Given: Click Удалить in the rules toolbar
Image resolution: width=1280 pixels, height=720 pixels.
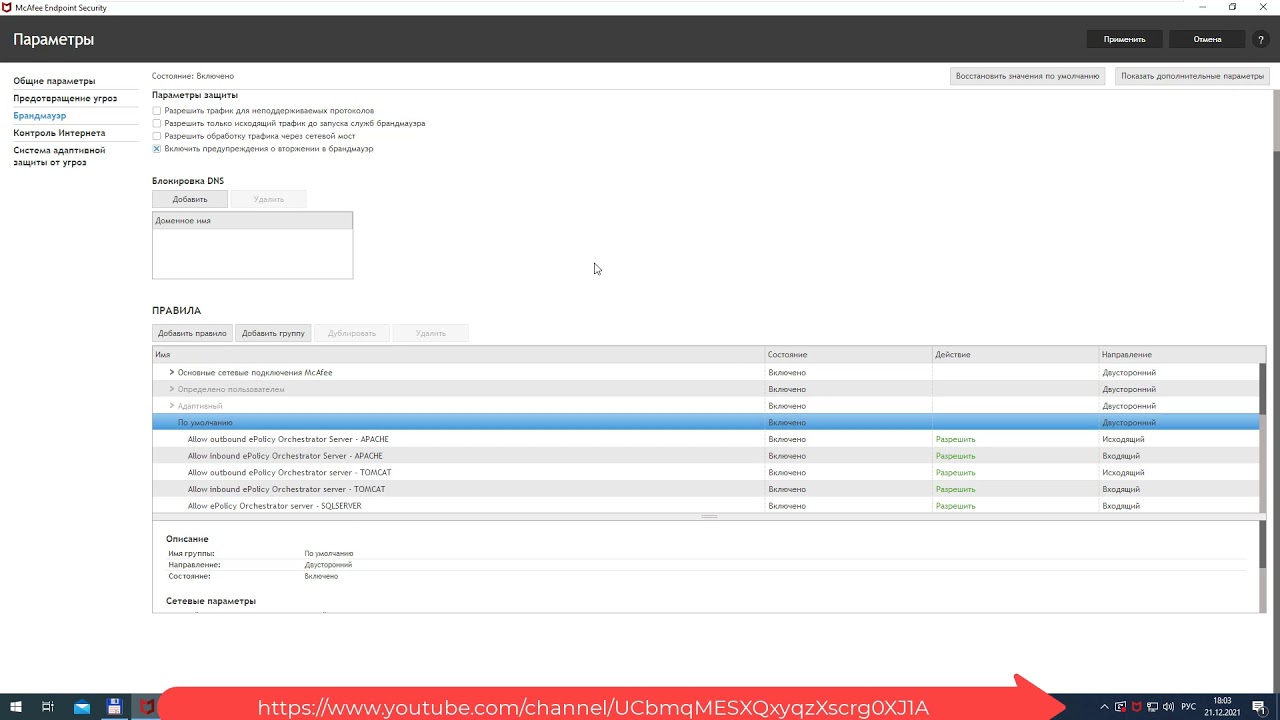Looking at the screenshot, I should point(431,333).
